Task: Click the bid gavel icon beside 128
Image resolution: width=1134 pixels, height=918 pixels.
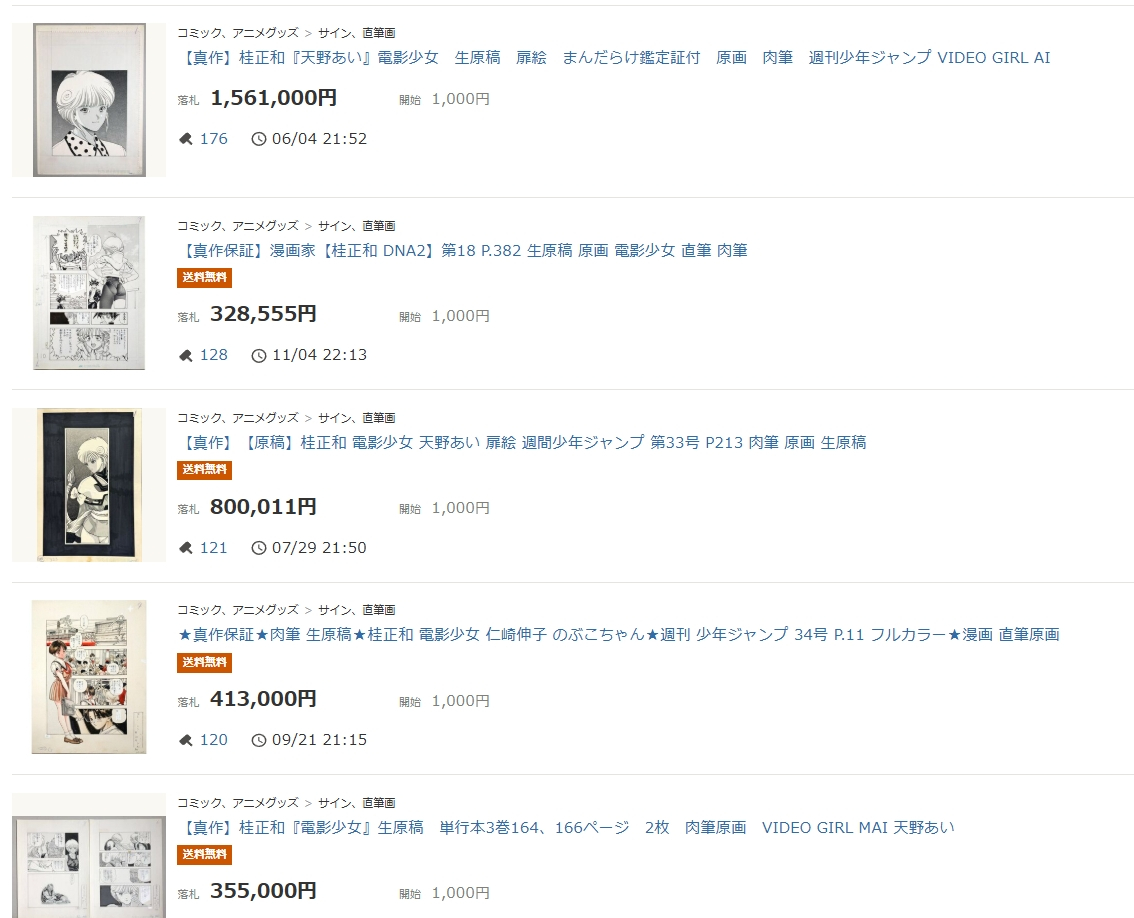Action: click(x=186, y=355)
